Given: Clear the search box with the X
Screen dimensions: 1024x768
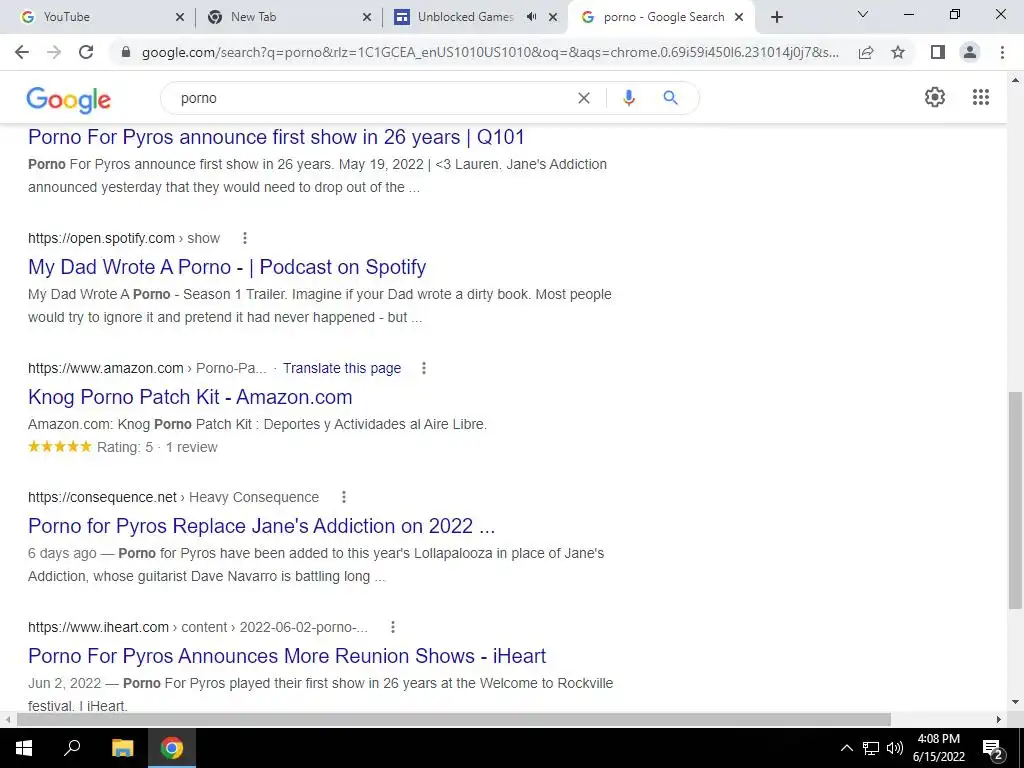Looking at the screenshot, I should tap(584, 98).
